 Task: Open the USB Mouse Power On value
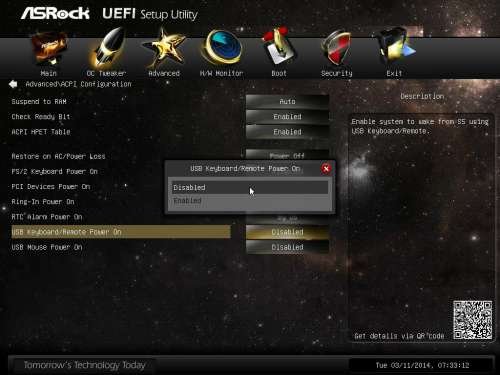(287, 247)
